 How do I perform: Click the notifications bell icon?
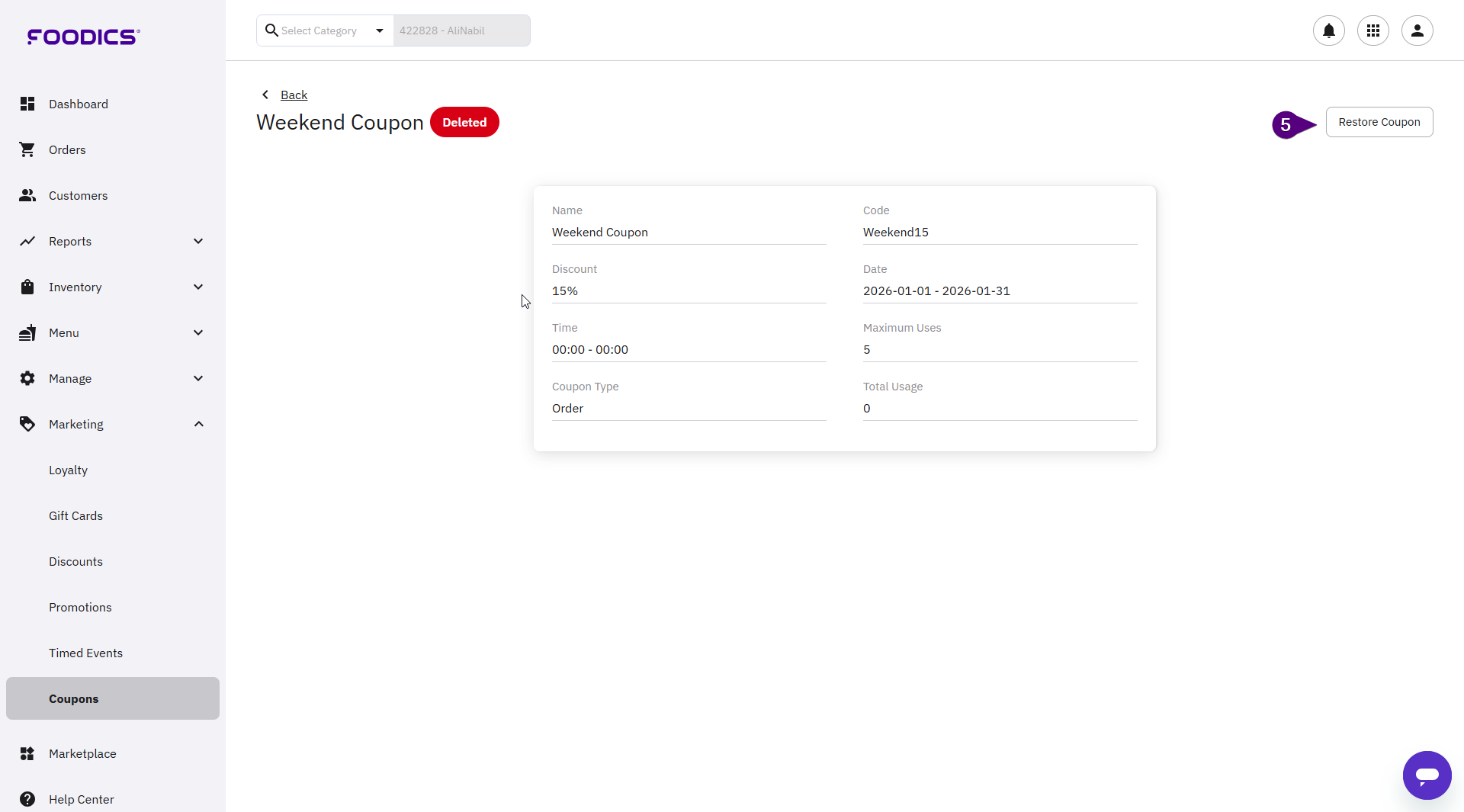coord(1328,30)
